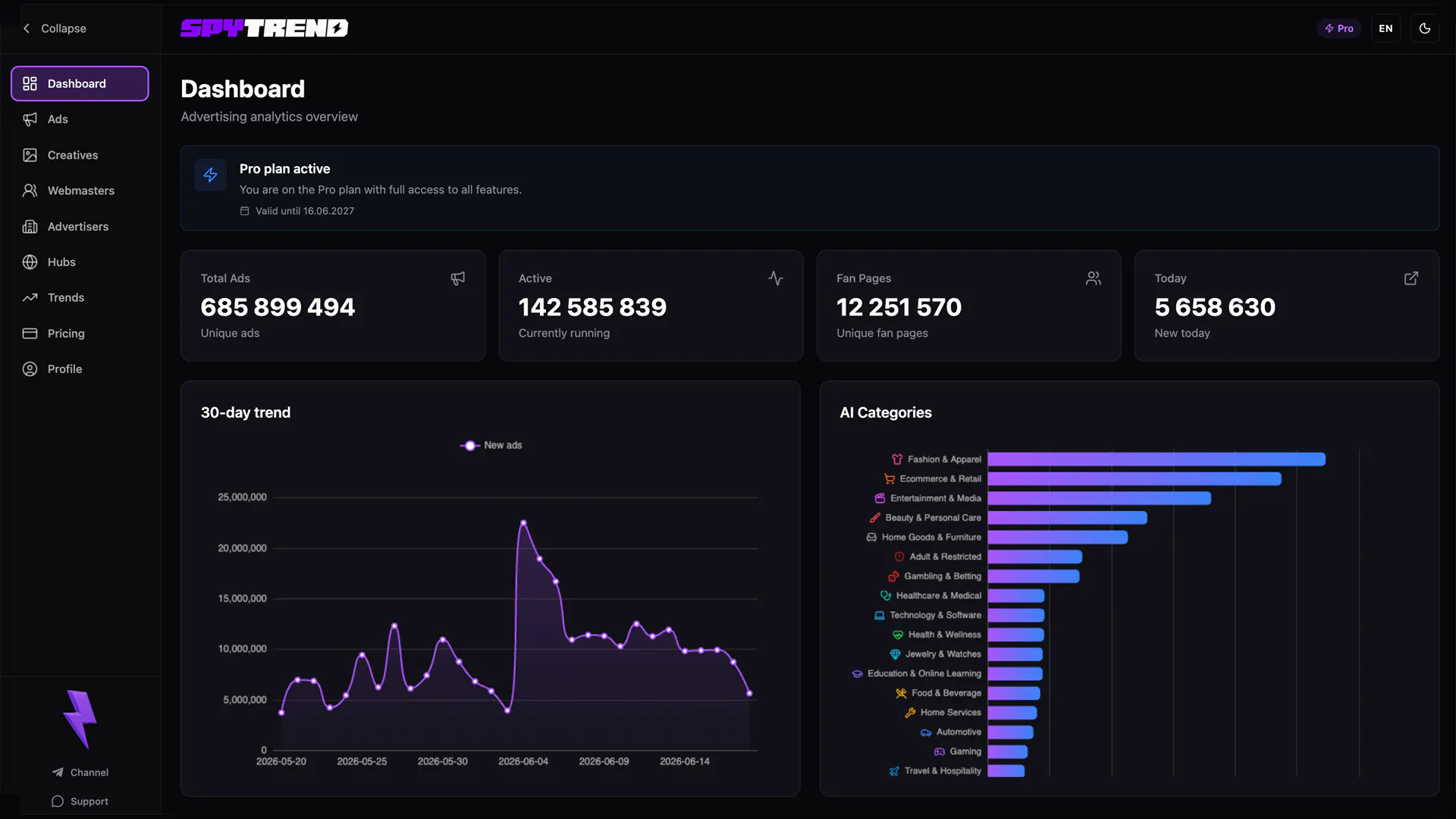Click the Fashion & Apparel bar

1156,459
